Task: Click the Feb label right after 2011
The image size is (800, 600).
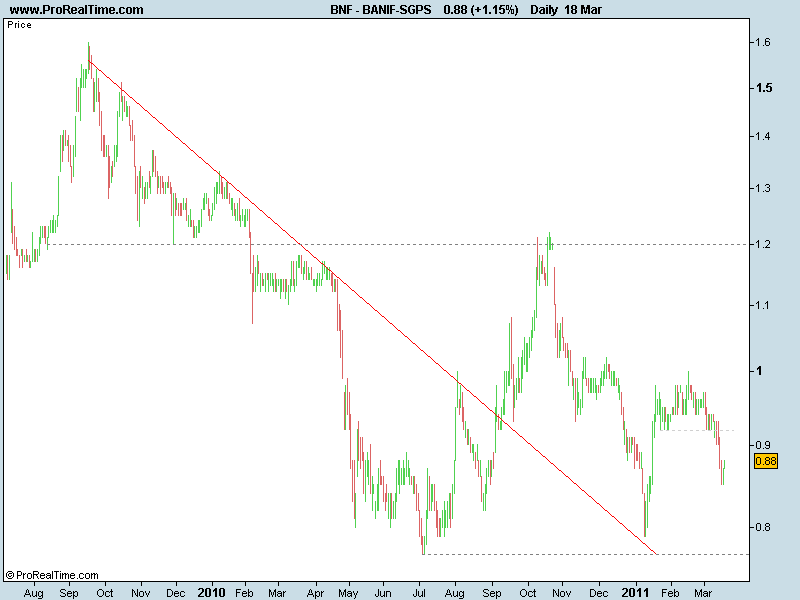Action: click(670, 593)
